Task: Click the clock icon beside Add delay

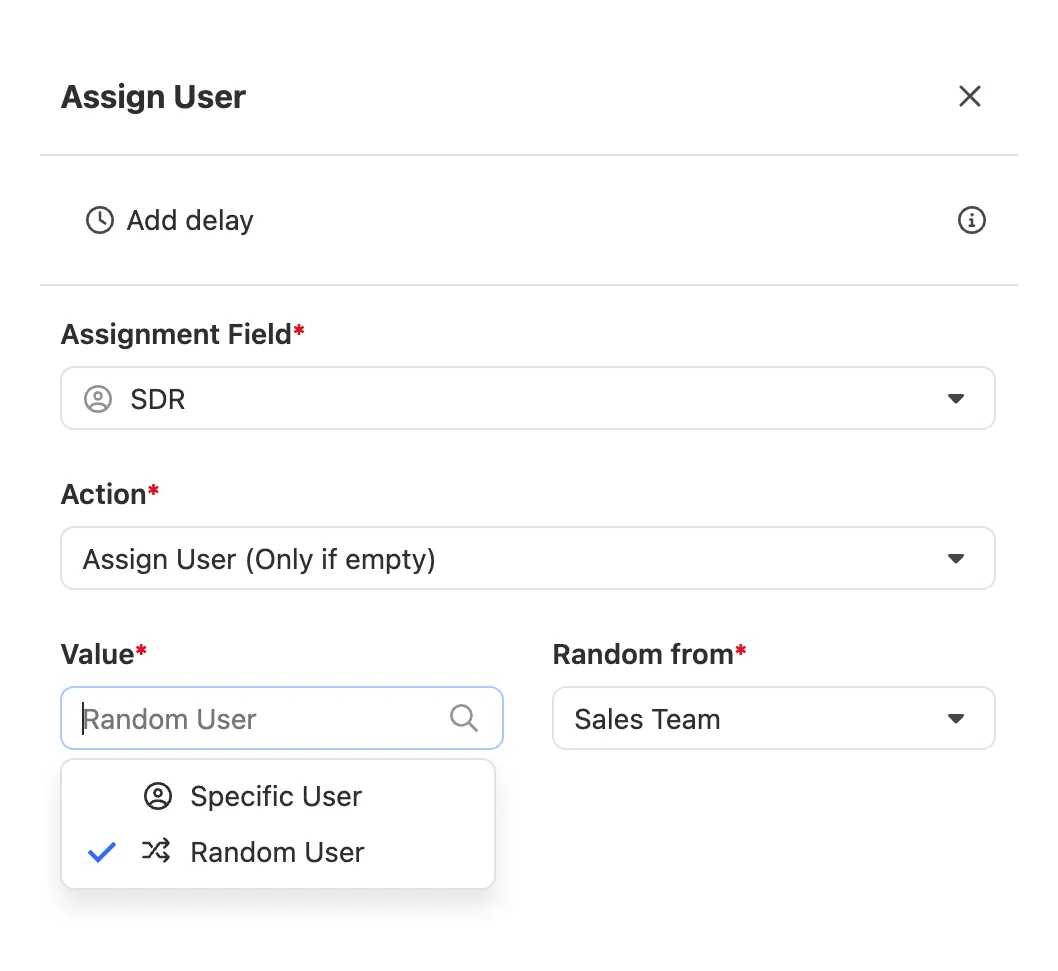Action: (100, 221)
